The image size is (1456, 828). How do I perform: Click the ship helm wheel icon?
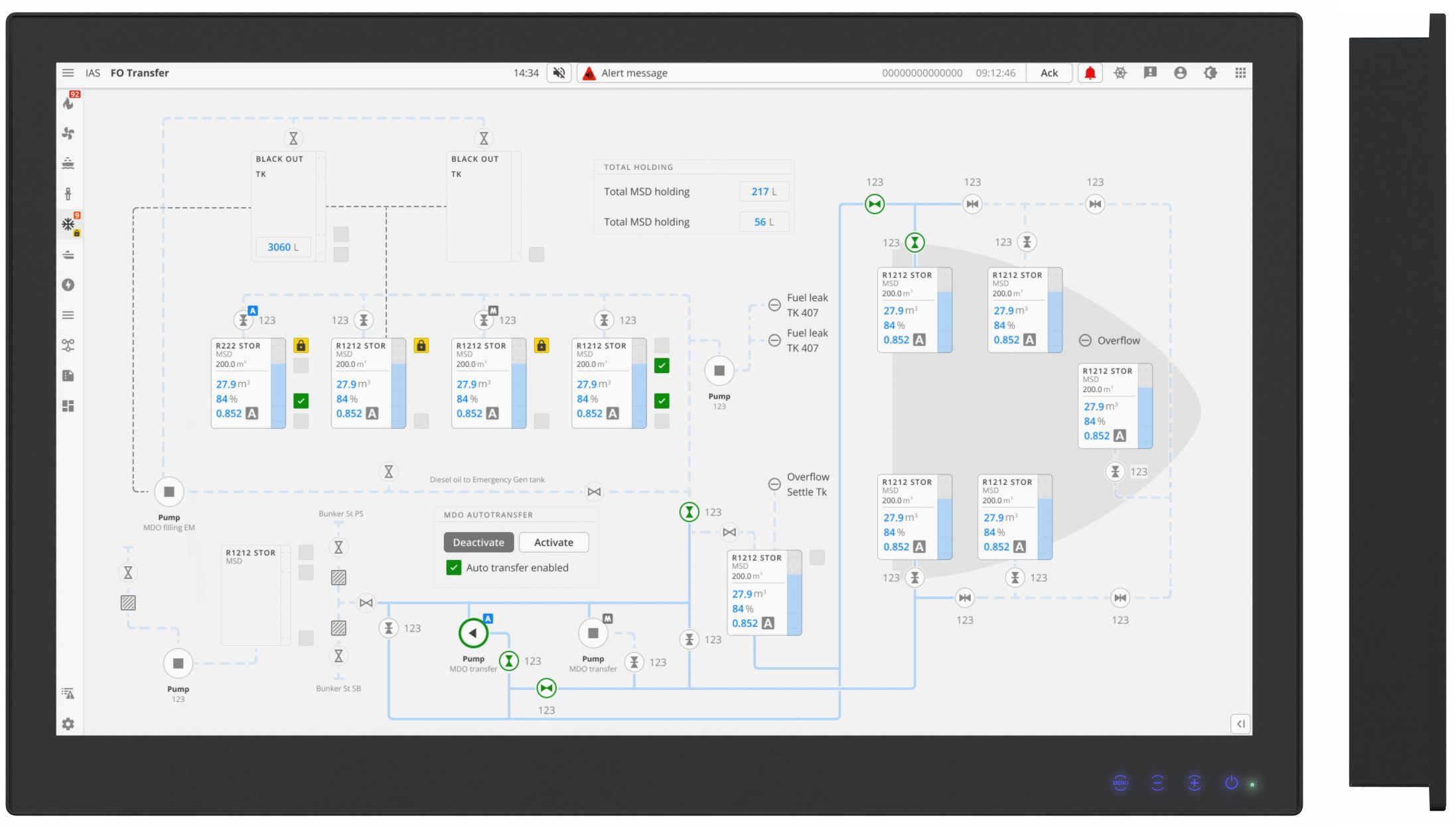pyautogui.click(x=1120, y=73)
